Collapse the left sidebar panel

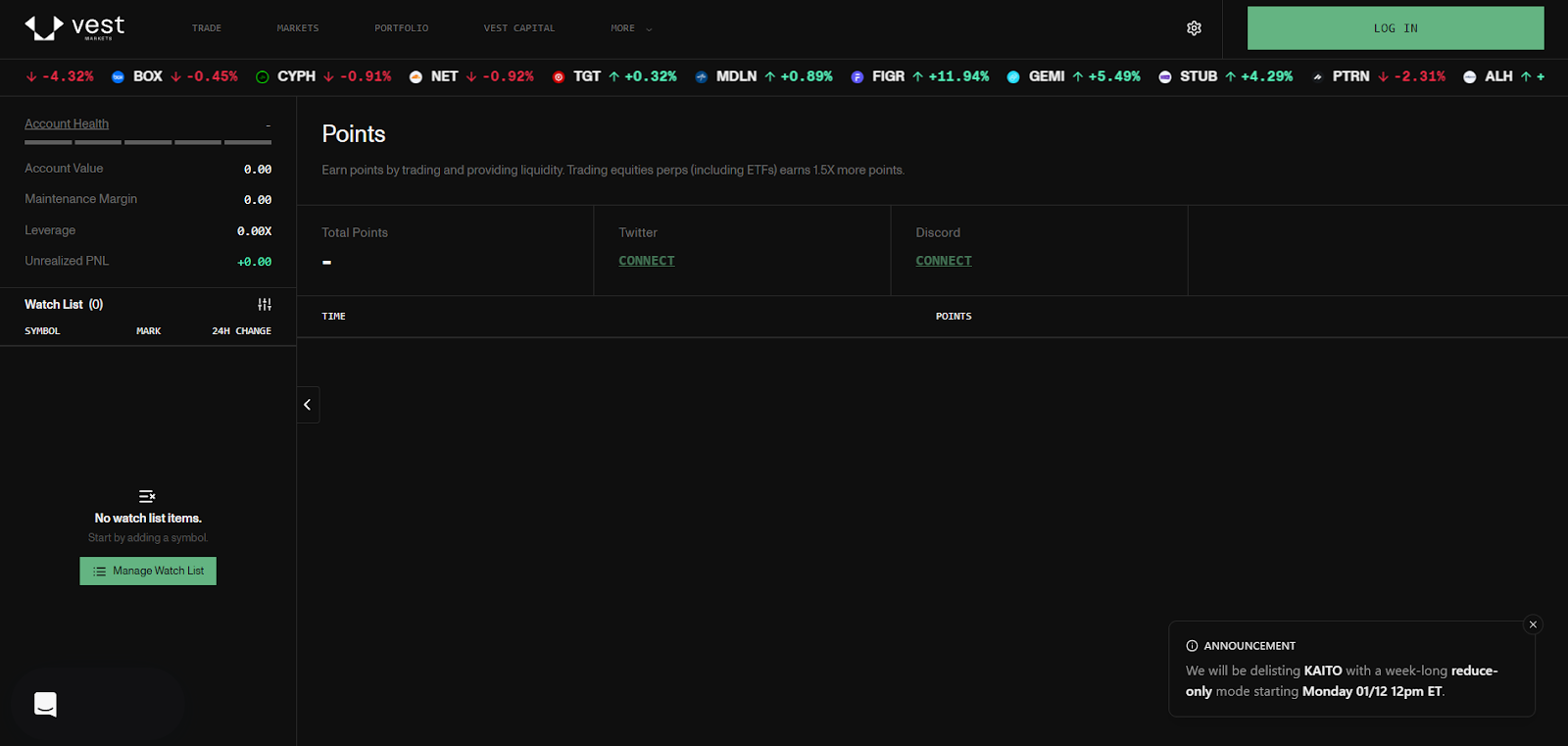coord(308,405)
